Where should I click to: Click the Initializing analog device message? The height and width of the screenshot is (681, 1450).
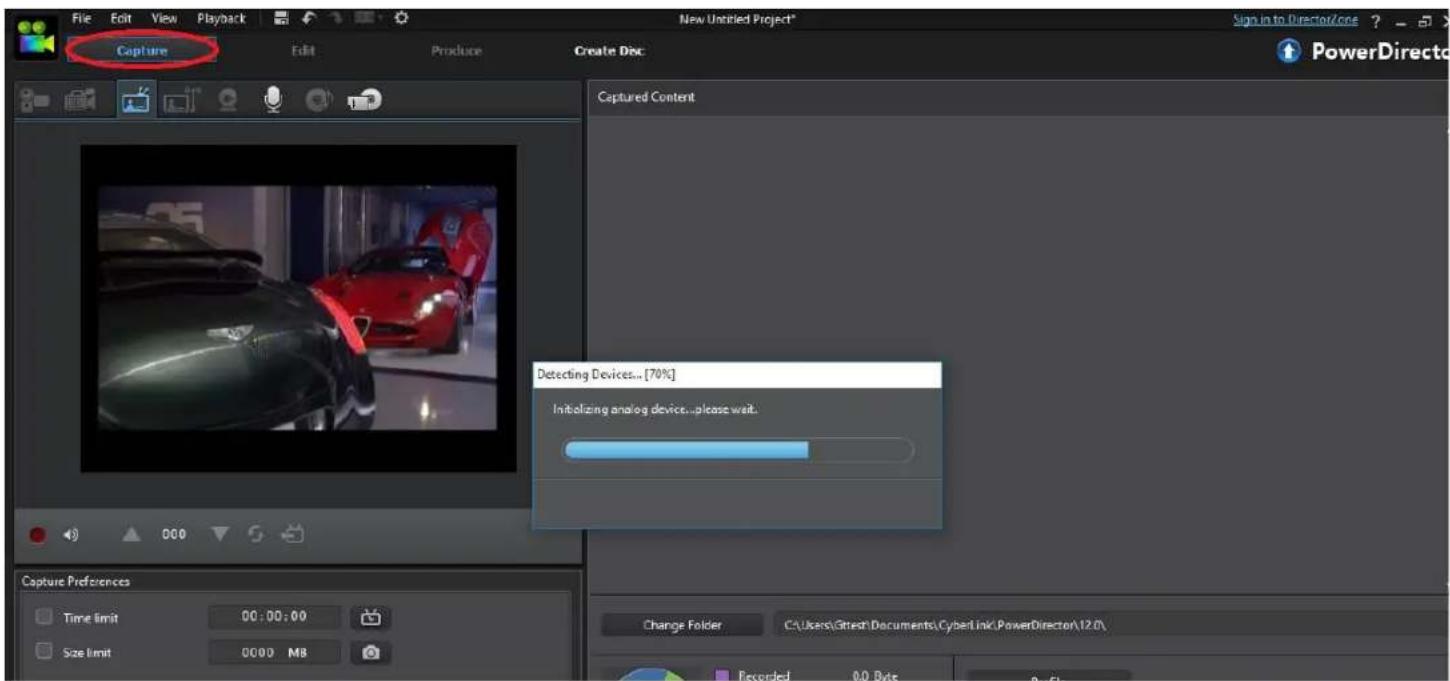tap(655, 410)
